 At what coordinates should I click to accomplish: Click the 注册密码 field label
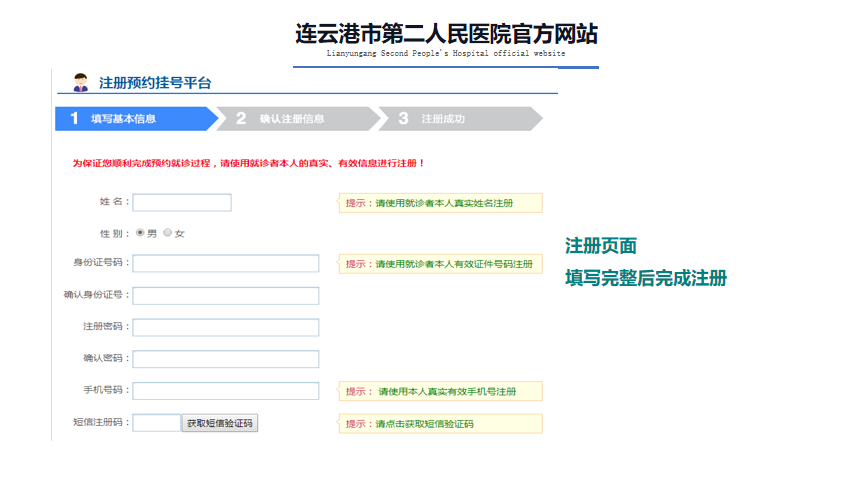tap(106, 326)
